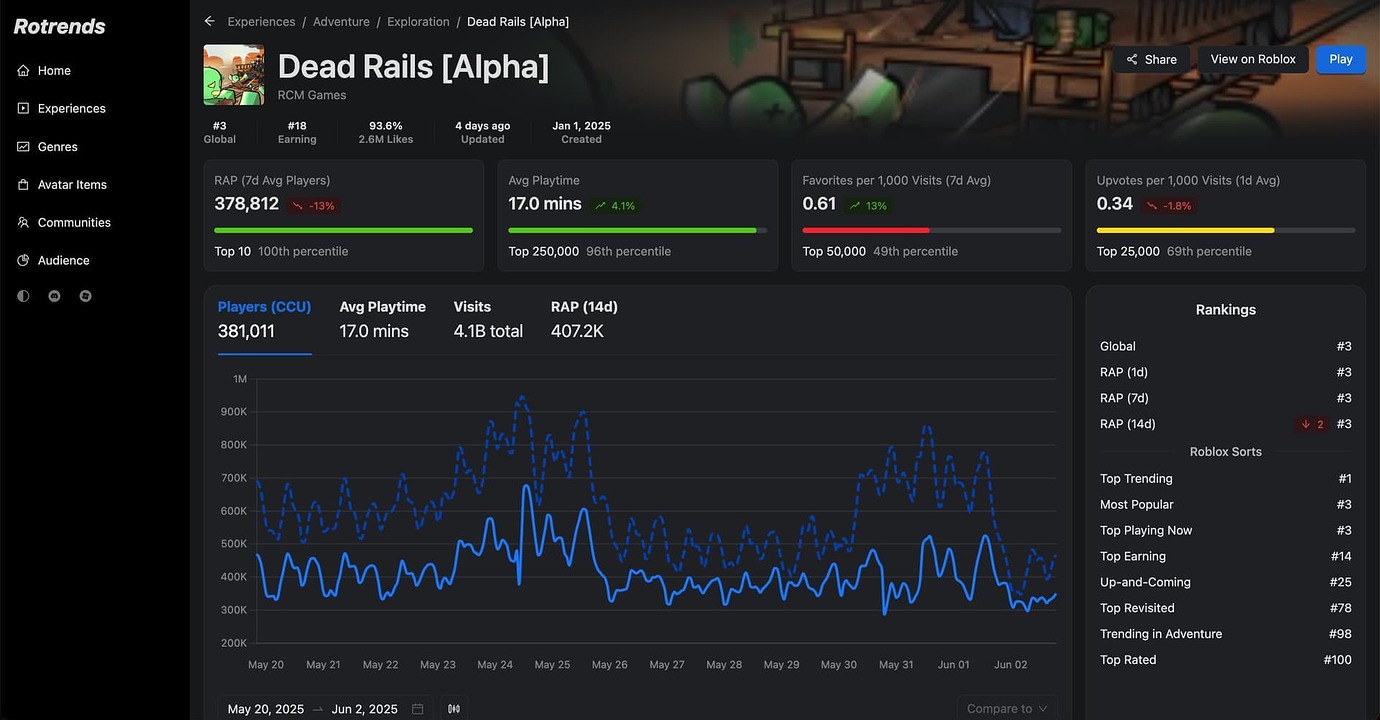Toggle the candlestick chart view

pyautogui.click(x=454, y=707)
